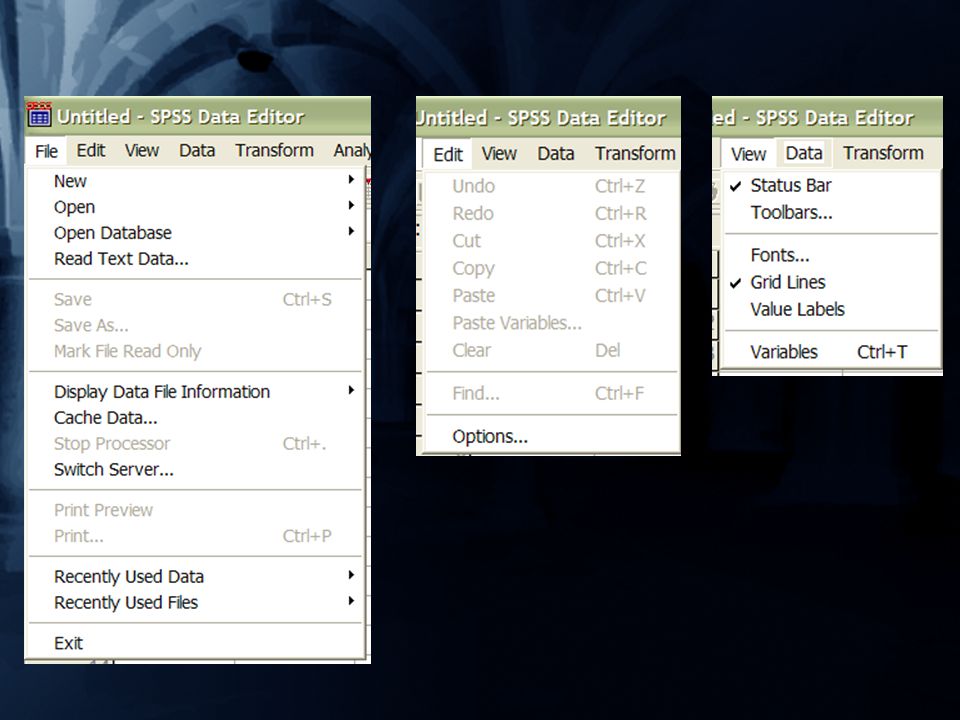Open the Edit menu in left window
The image size is (960, 720).
pyautogui.click(x=91, y=151)
